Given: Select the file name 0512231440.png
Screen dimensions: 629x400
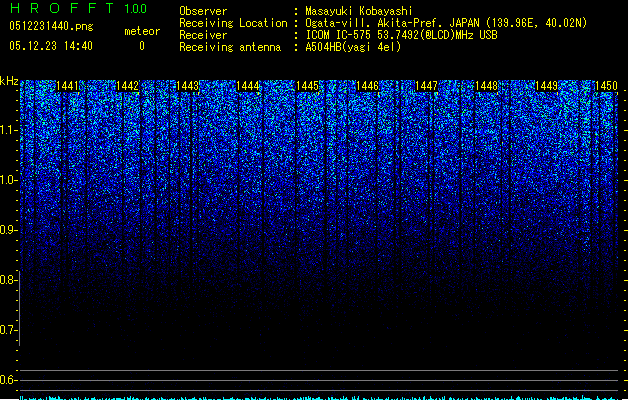Looking at the screenshot, I should point(51,26).
